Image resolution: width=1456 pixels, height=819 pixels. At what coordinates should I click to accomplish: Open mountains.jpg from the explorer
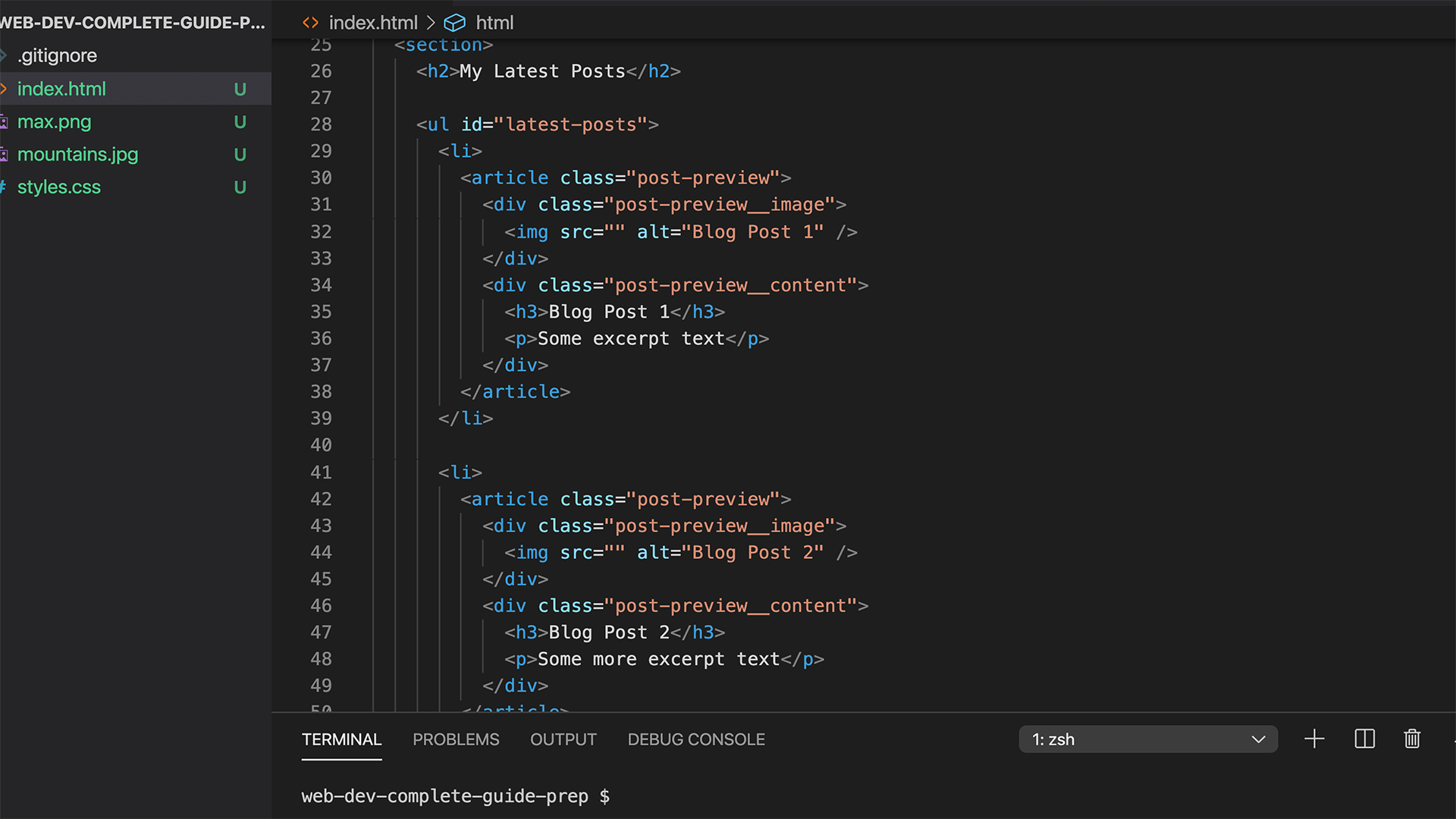[78, 154]
